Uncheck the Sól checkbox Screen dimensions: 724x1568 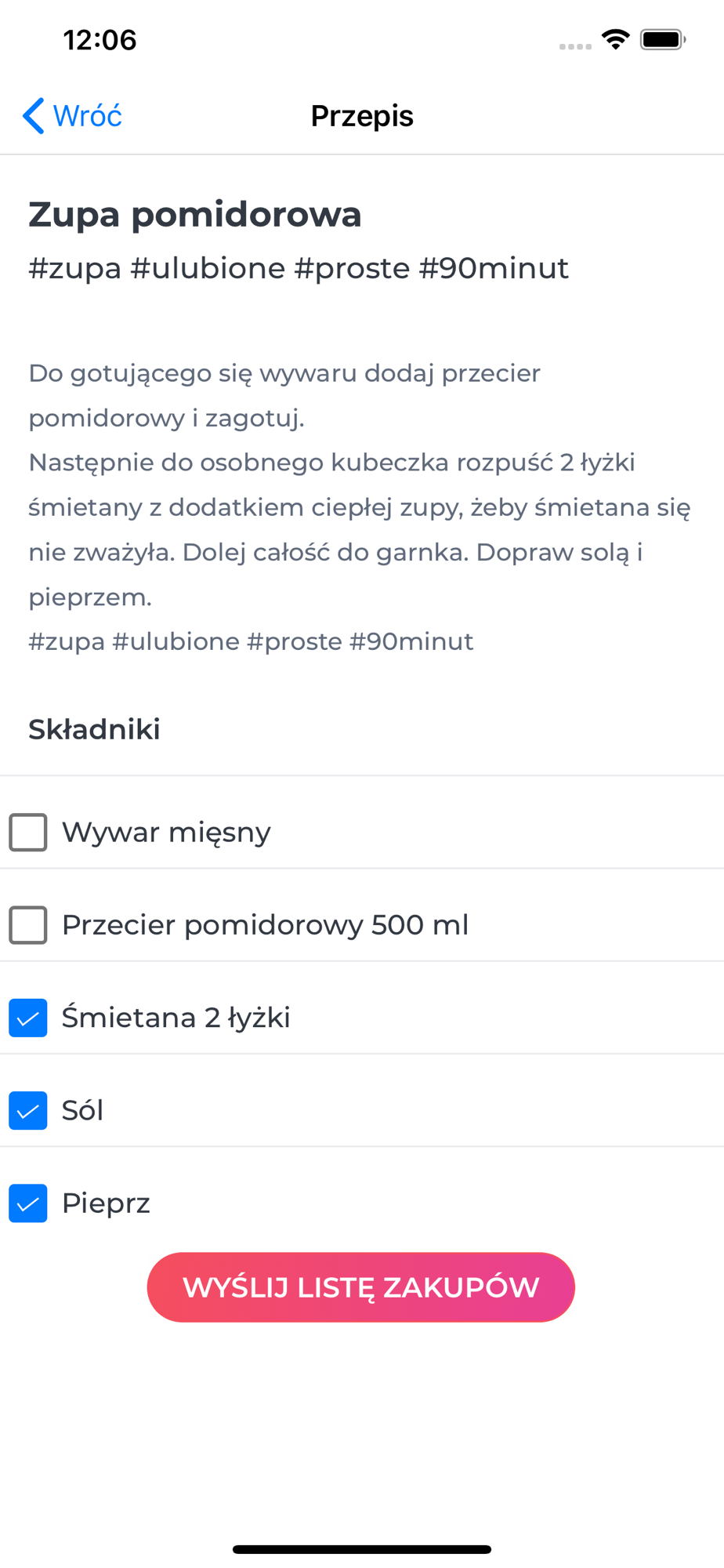tap(28, 1110)
